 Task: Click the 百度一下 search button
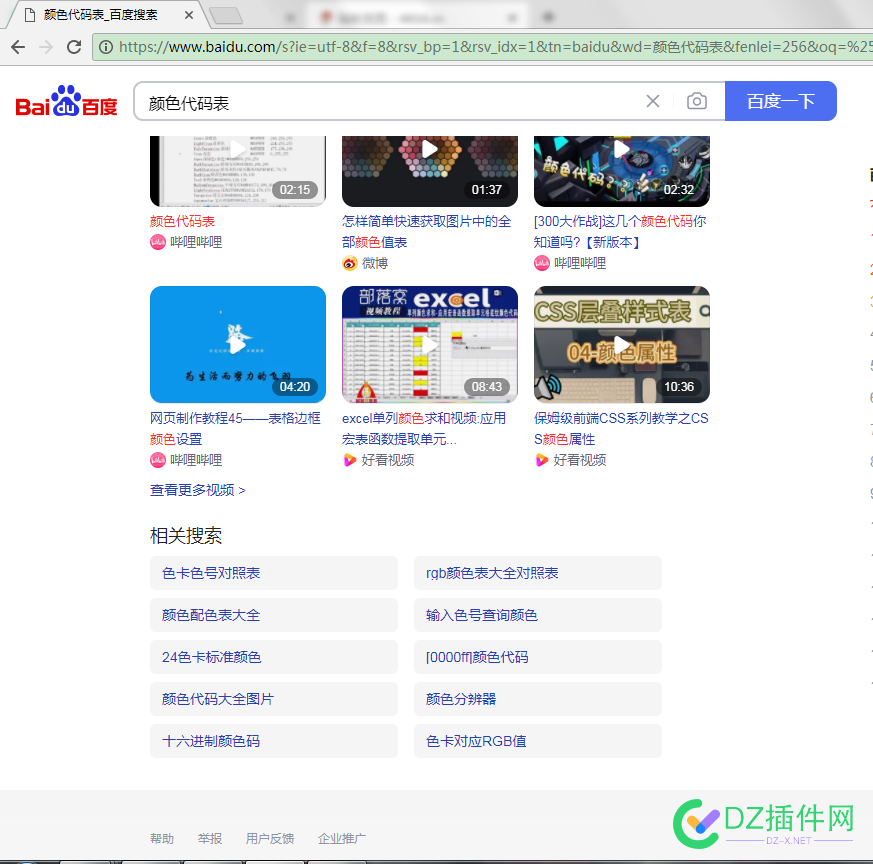[781, 101]
